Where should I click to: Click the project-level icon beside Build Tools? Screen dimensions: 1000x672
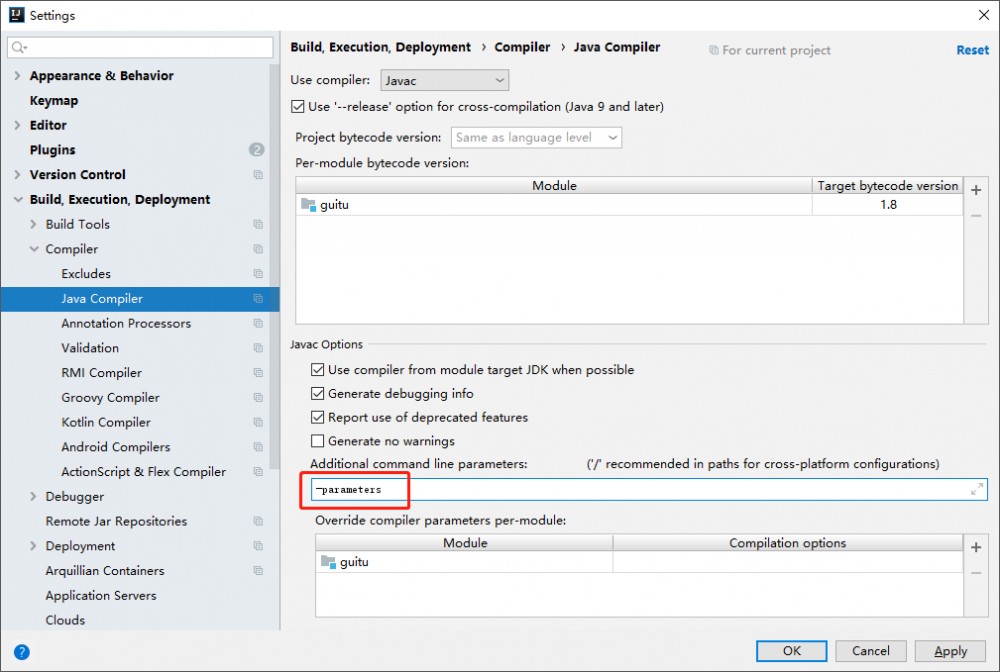[x=258, y=224]
